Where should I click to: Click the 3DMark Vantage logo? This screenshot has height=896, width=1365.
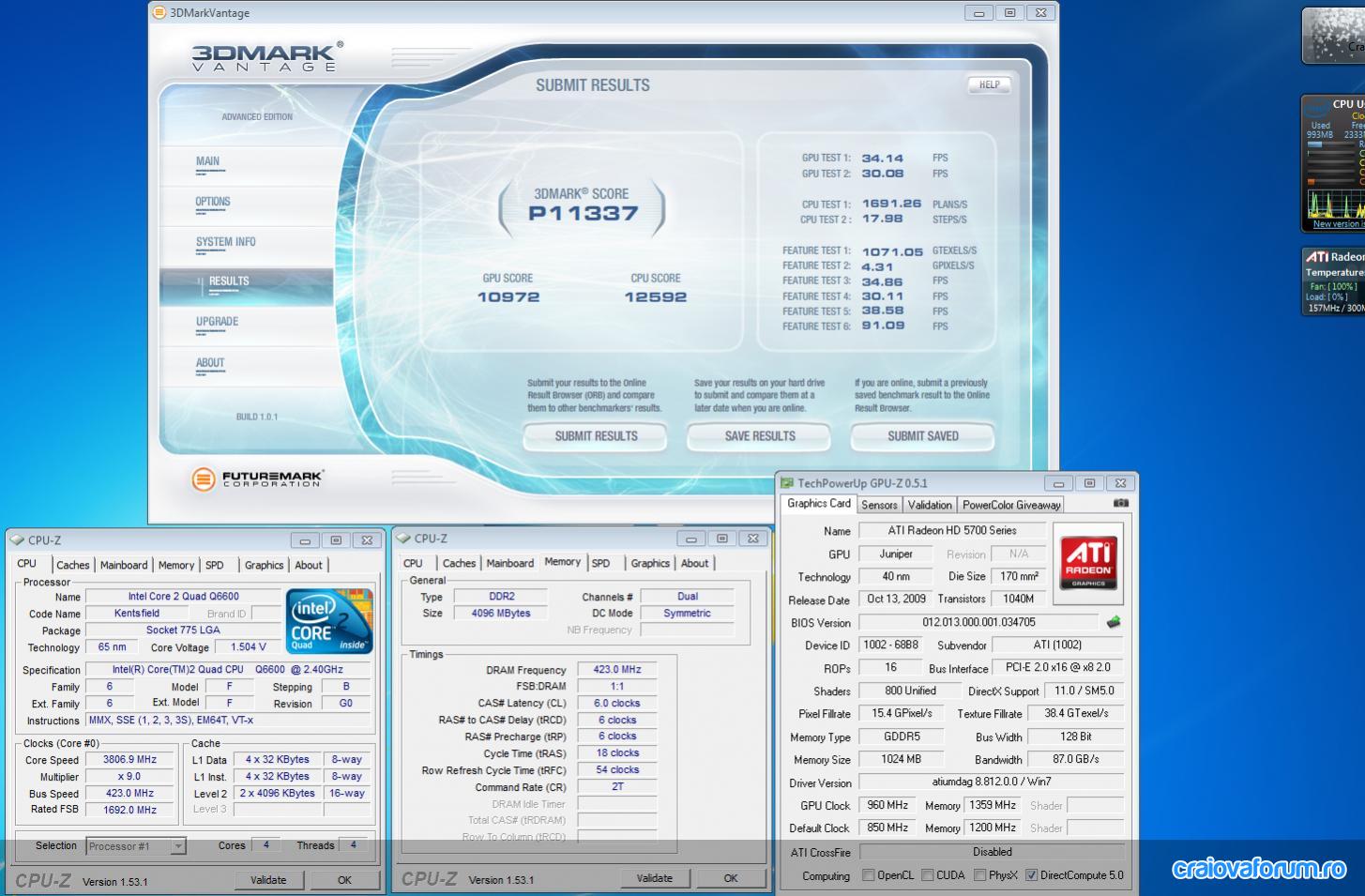tap(267, 57)
